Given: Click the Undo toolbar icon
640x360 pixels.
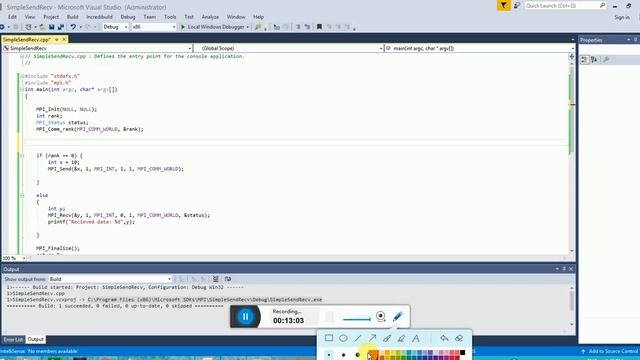Looking at the screenshot, I should 73,27.
